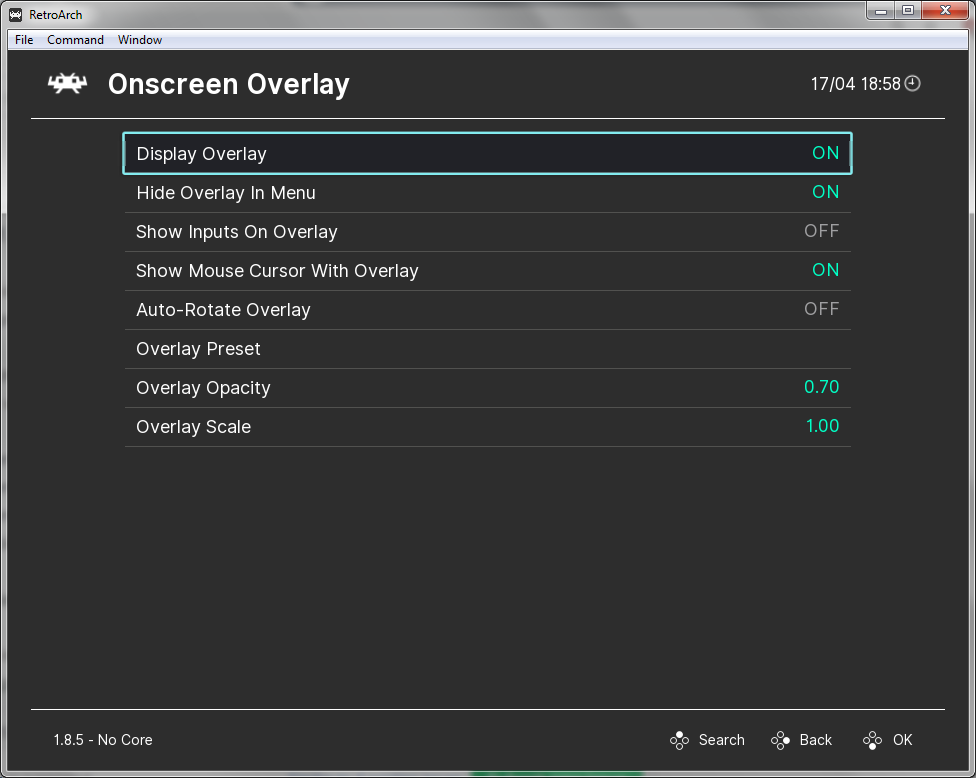976x778 pixels.
Task: Open the Window menu
Action: click(140, 39)
